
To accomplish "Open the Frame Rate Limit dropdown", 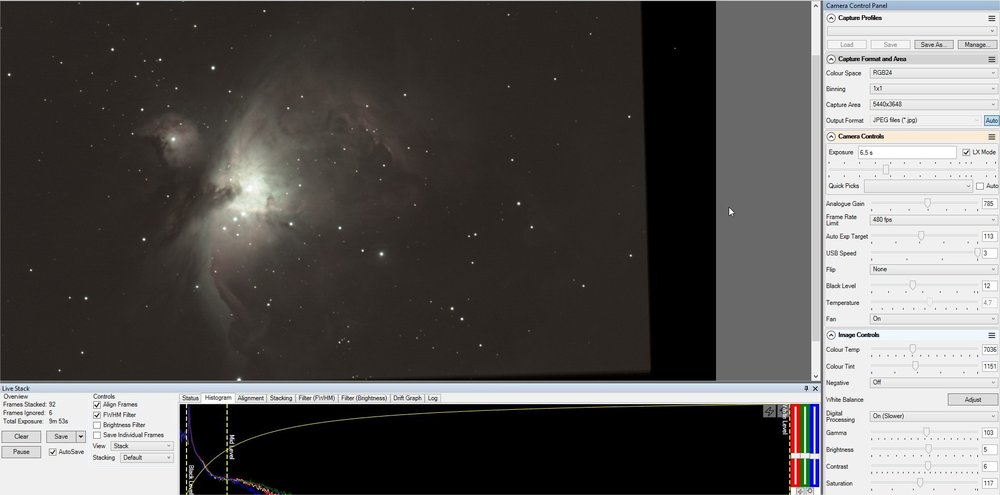I will coord(933,220).
